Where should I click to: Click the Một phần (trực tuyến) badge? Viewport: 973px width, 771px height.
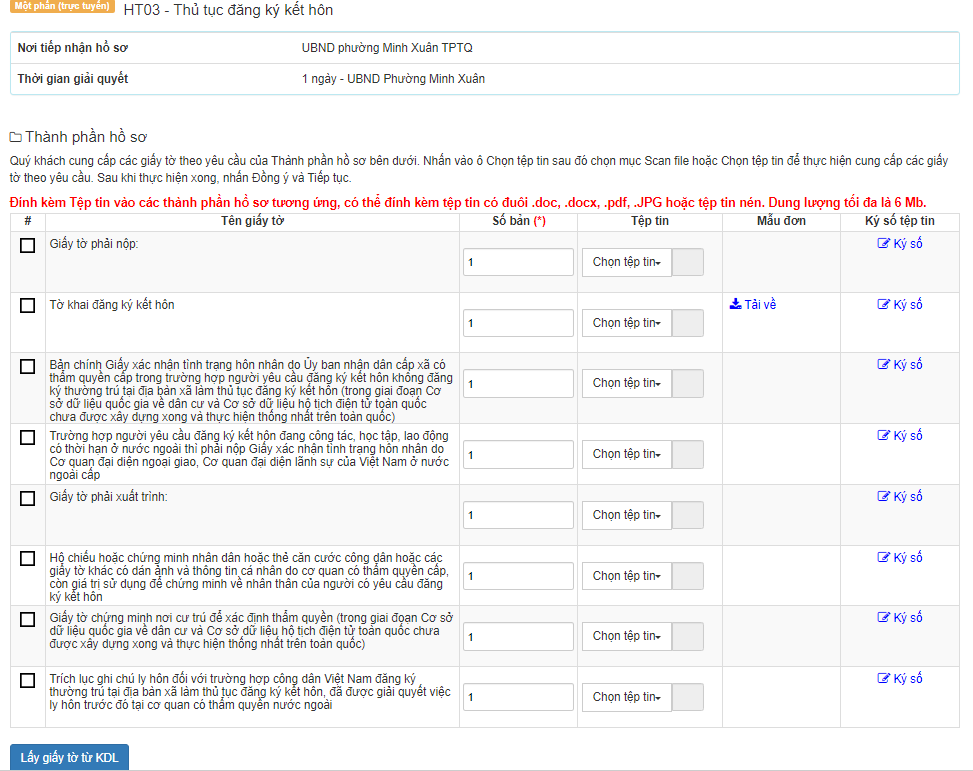(x=63, y=6)
